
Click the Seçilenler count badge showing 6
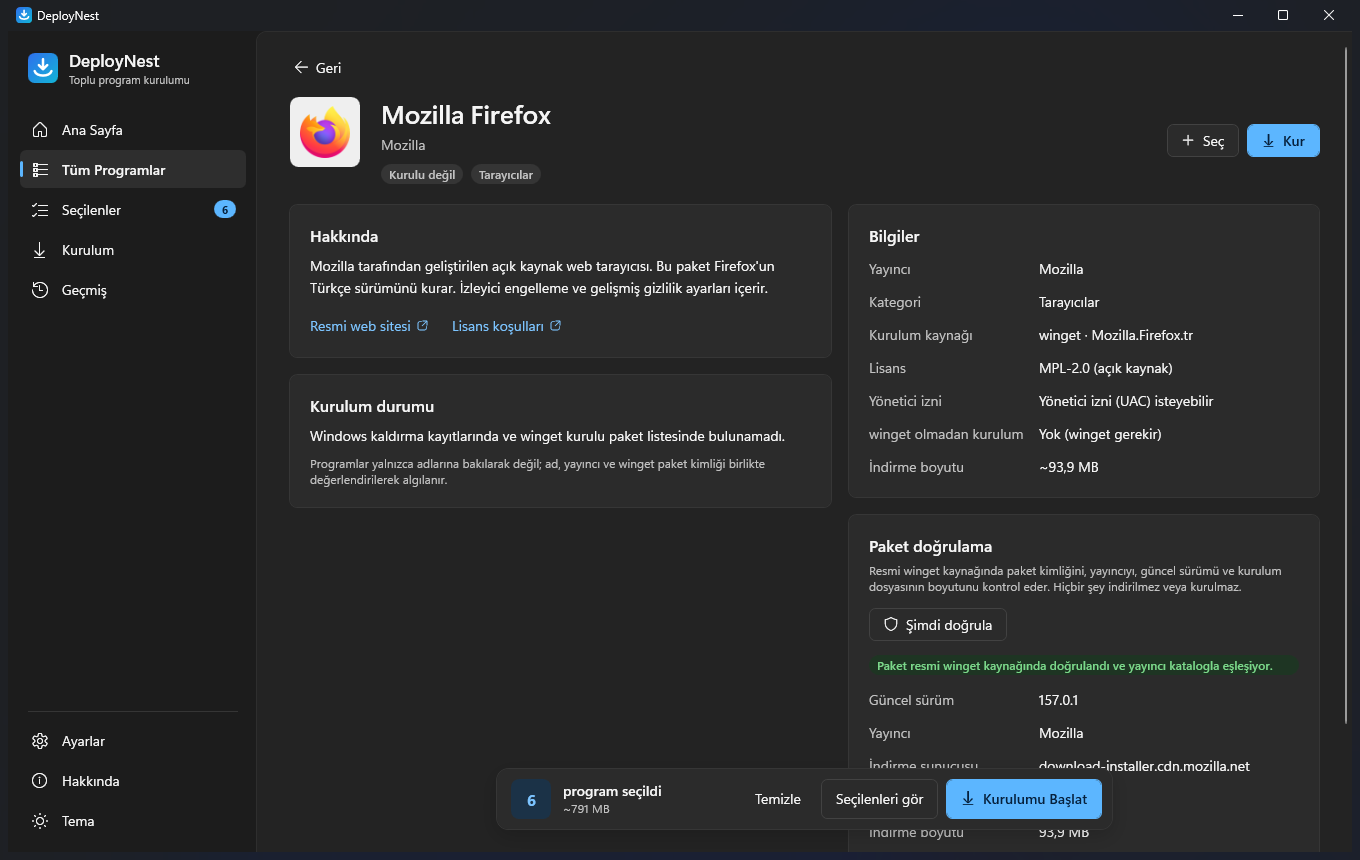[x=225, y=210]
